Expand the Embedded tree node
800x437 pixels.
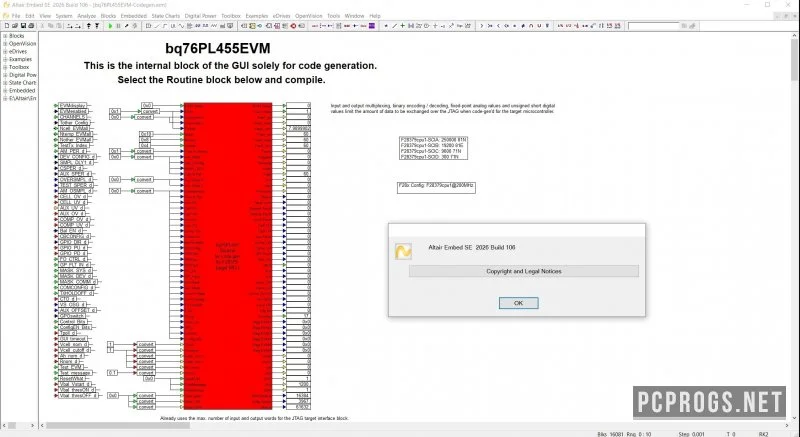(5, 90)
